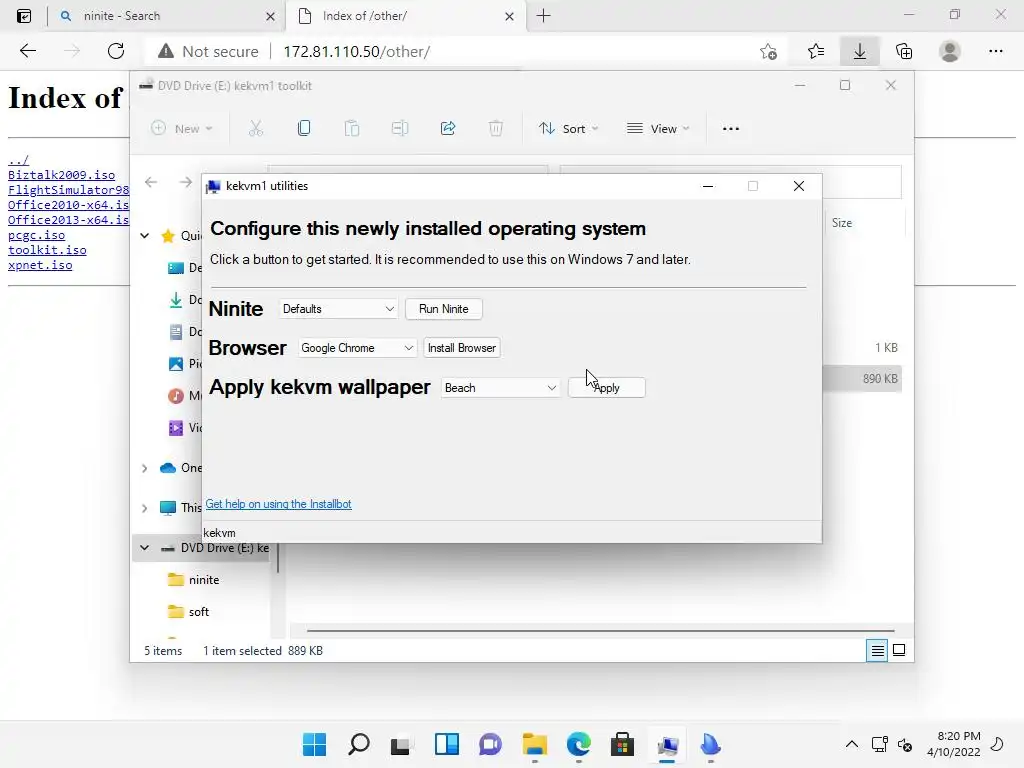The height and width of the screenshot is (768, 1024).
Task: Click the Paste icon in Explorer toolbar
Action: (x=352, y=129)
